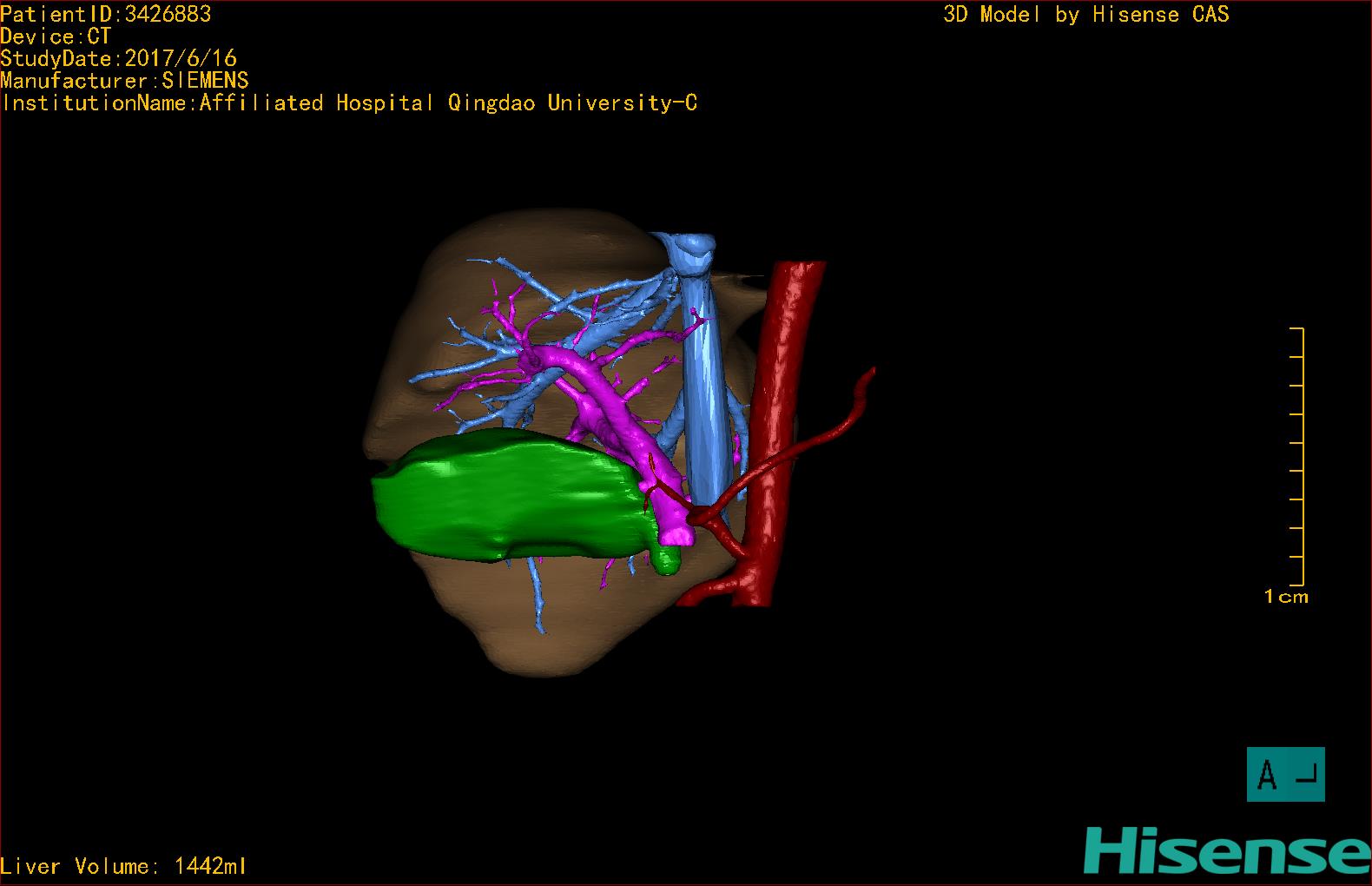Click the Device CT label
1372x886 pixels.
click(x=56, y=36)
